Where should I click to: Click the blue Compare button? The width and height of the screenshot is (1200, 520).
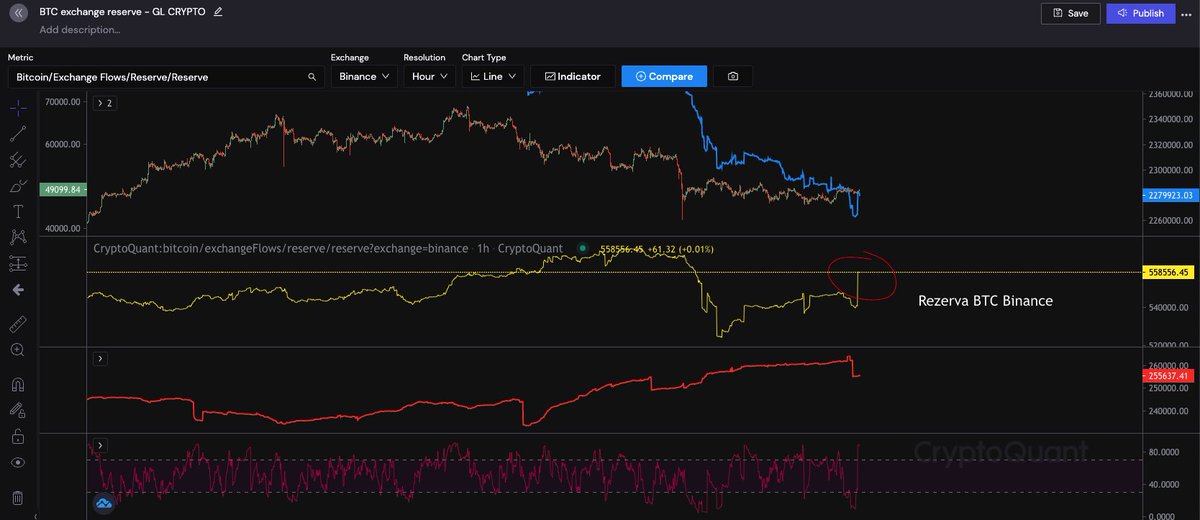[x=664, y=76]
